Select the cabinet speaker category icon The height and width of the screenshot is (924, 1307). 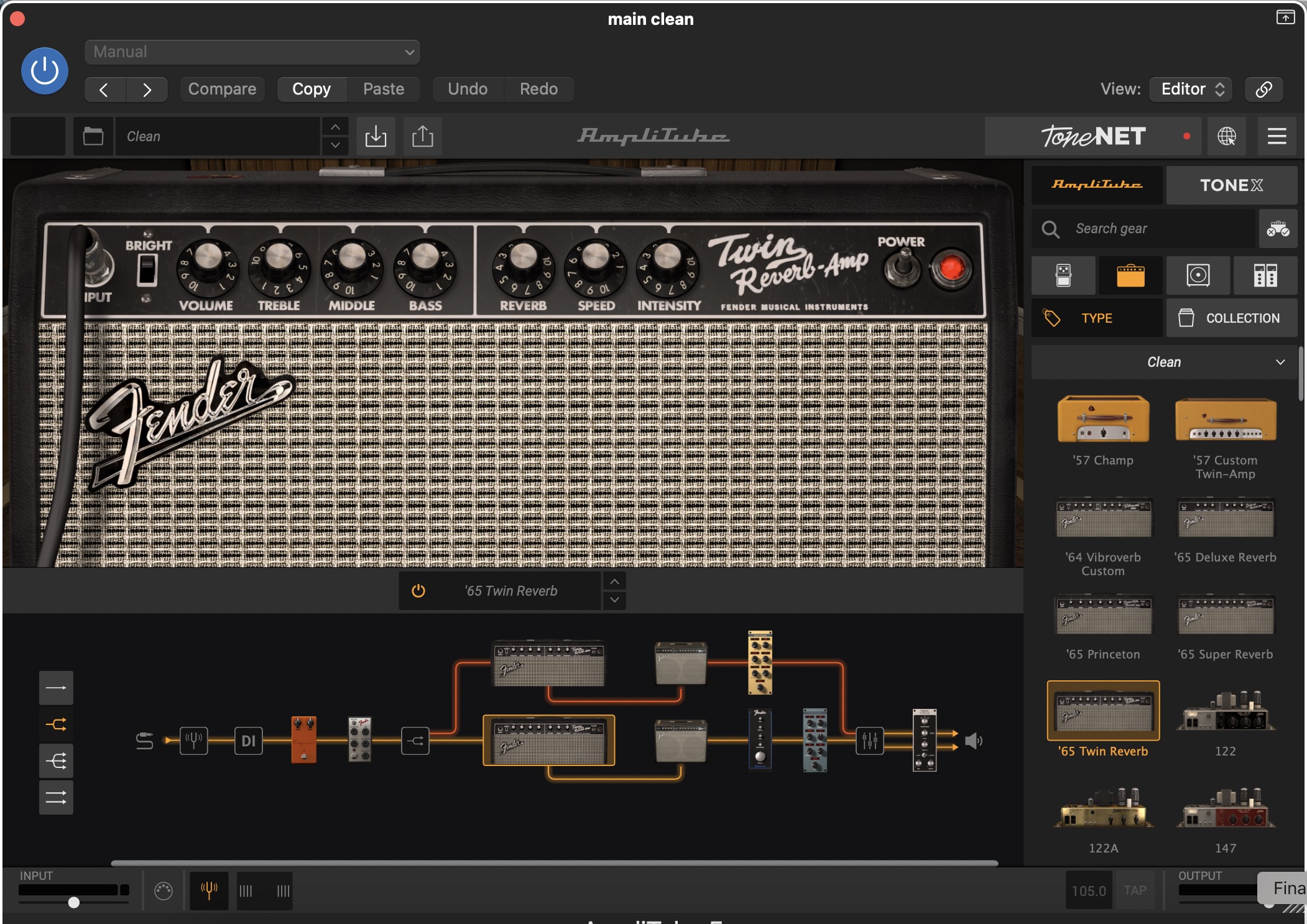click(1198, 275)
